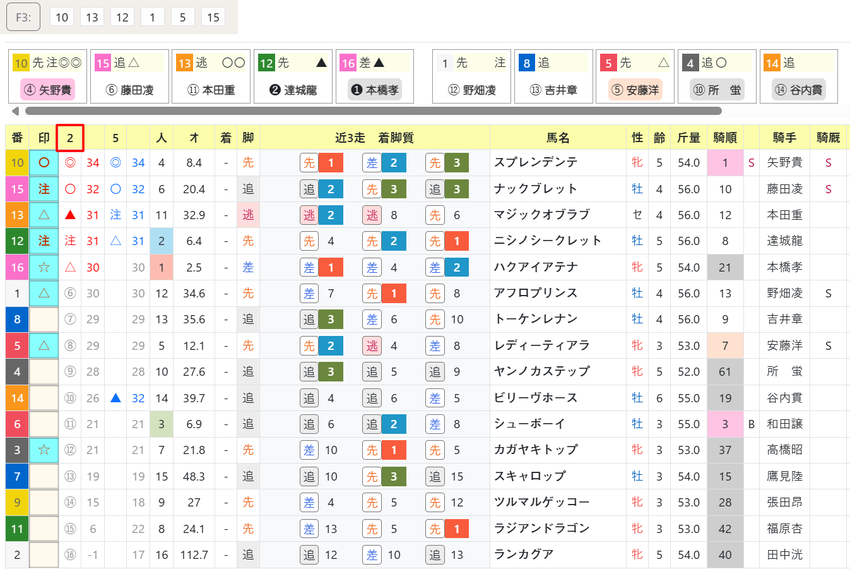The image size is (850, 569).
Task: Click jockey name 田中洸
Action: click(x=784, y=554)
